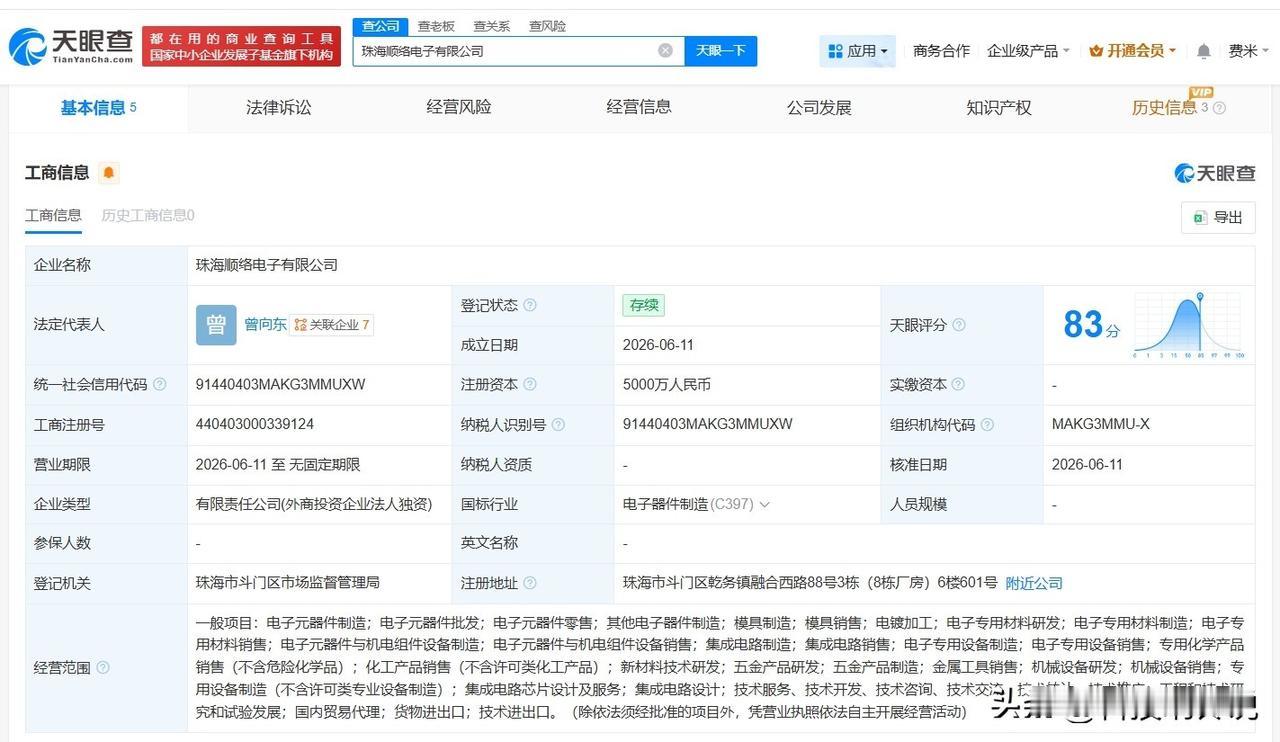Expand 电子器件制造 (C397) industry chevron

(x=765, y=505)
